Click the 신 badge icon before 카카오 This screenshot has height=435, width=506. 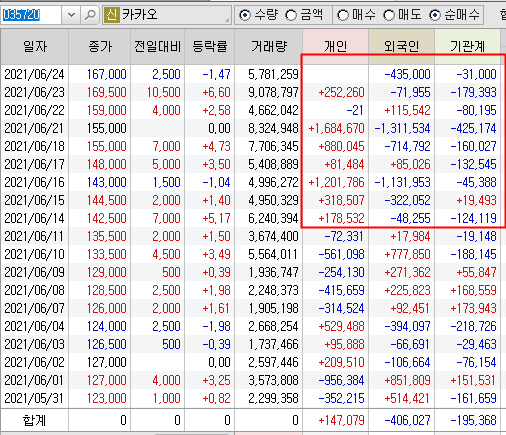click(x=112, y=15)
